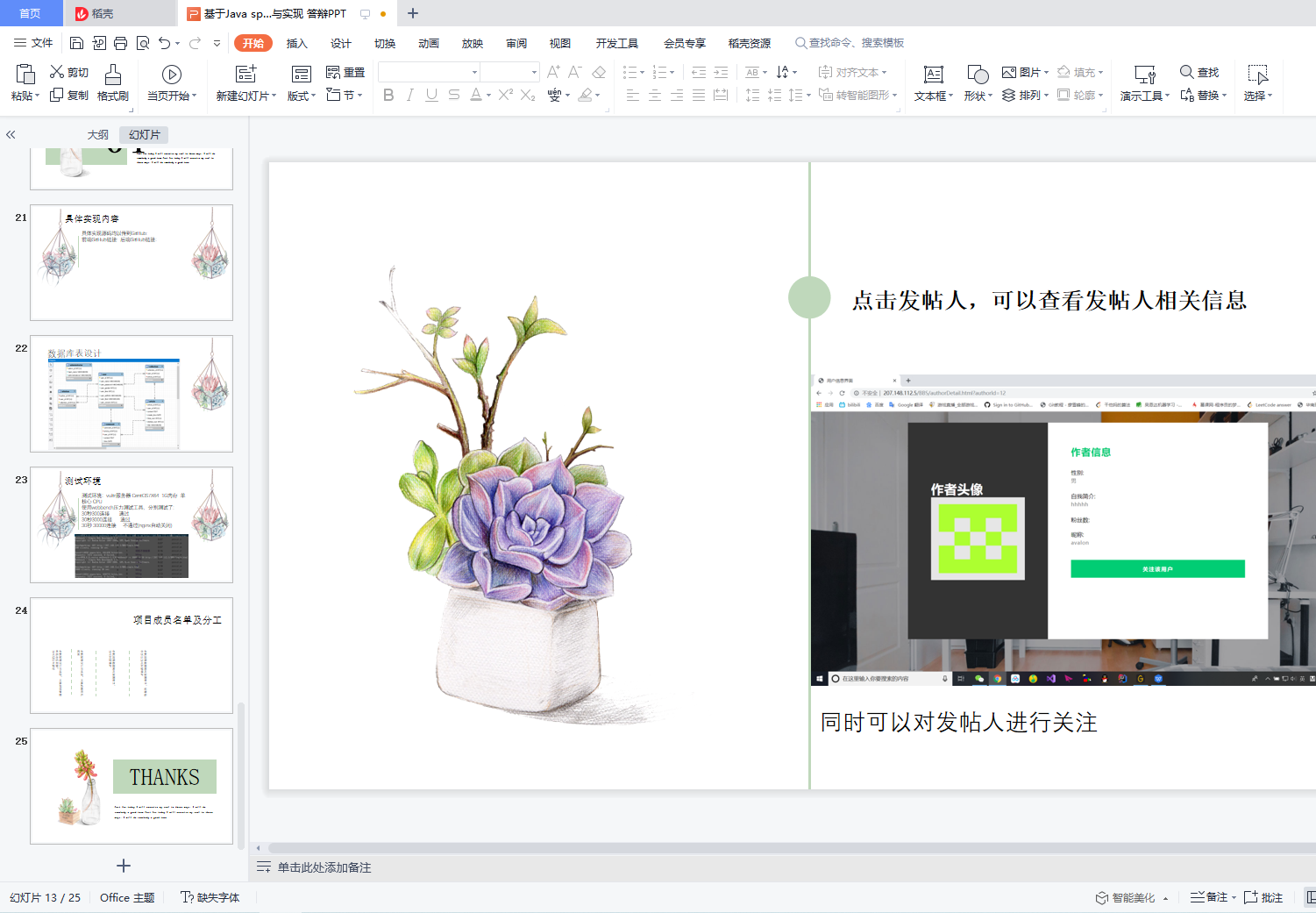
Task: Increase font size with A+ icon
Action: click(553, 72)
